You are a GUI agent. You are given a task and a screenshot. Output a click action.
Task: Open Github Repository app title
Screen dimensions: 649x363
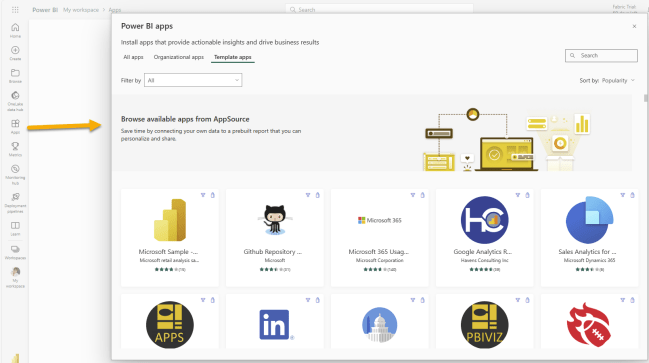(x=273, y=252)
